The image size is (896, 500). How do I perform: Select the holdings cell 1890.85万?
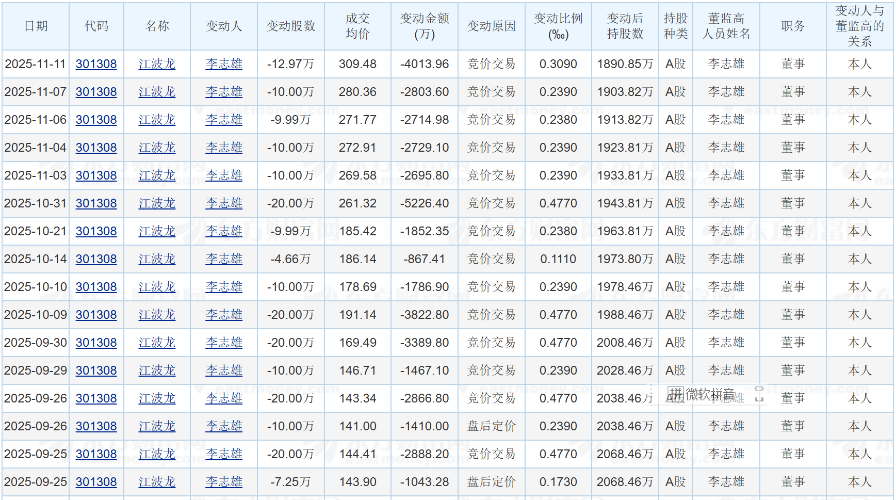[625, 64]
